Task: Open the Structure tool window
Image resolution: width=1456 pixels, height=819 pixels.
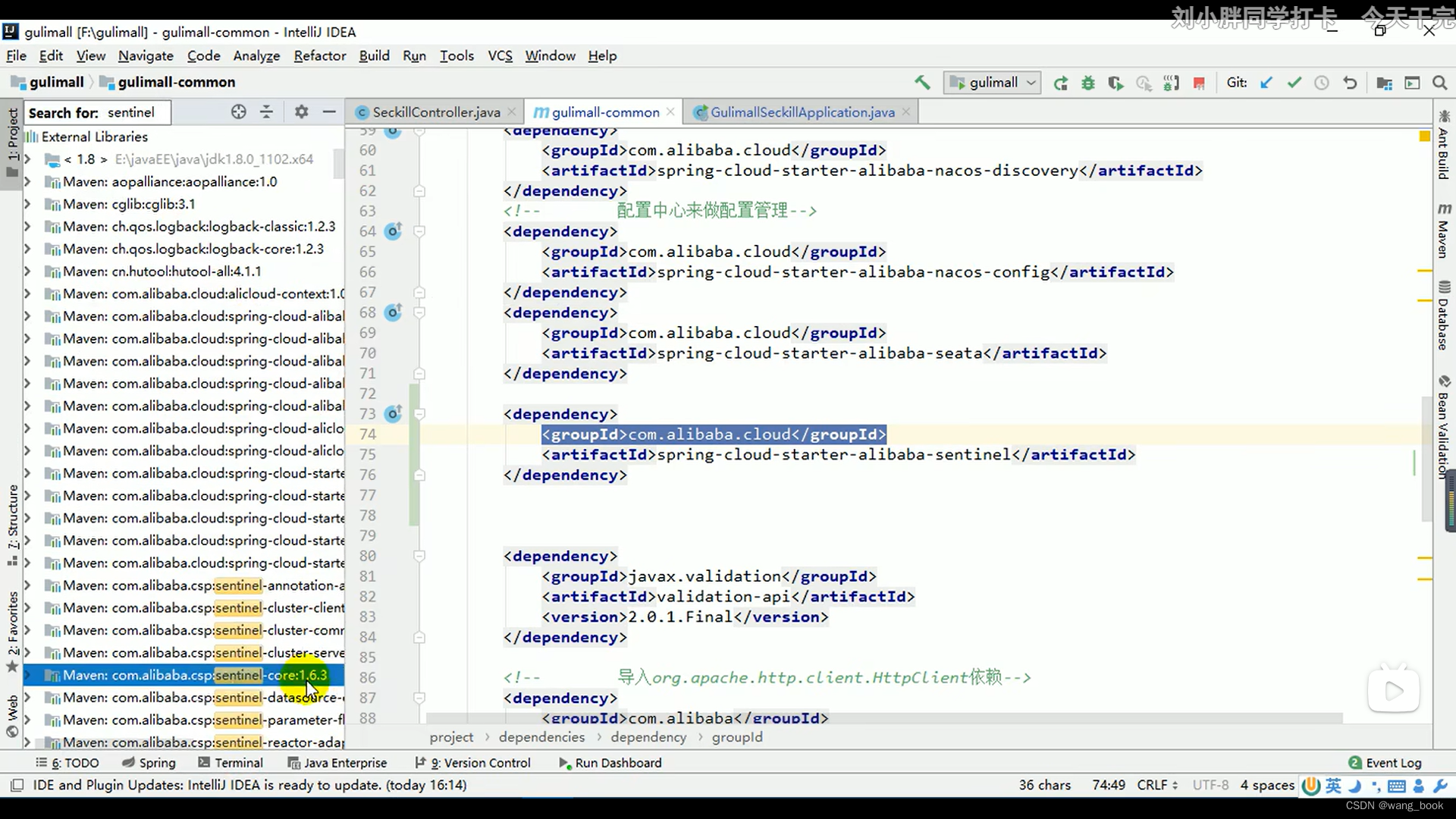Action: 12,525
